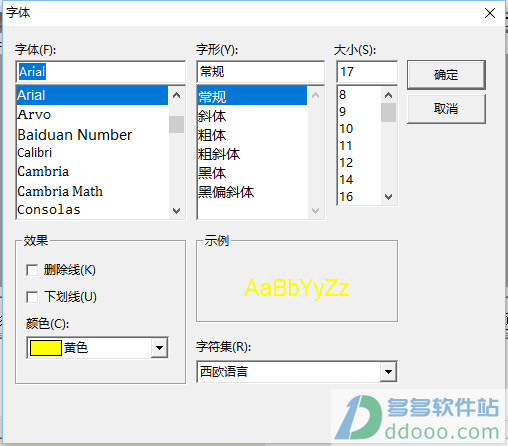The height and width of the screenshot is (446, 508).
Task: Cancel with the 取消 button
Action: point(446,109)
